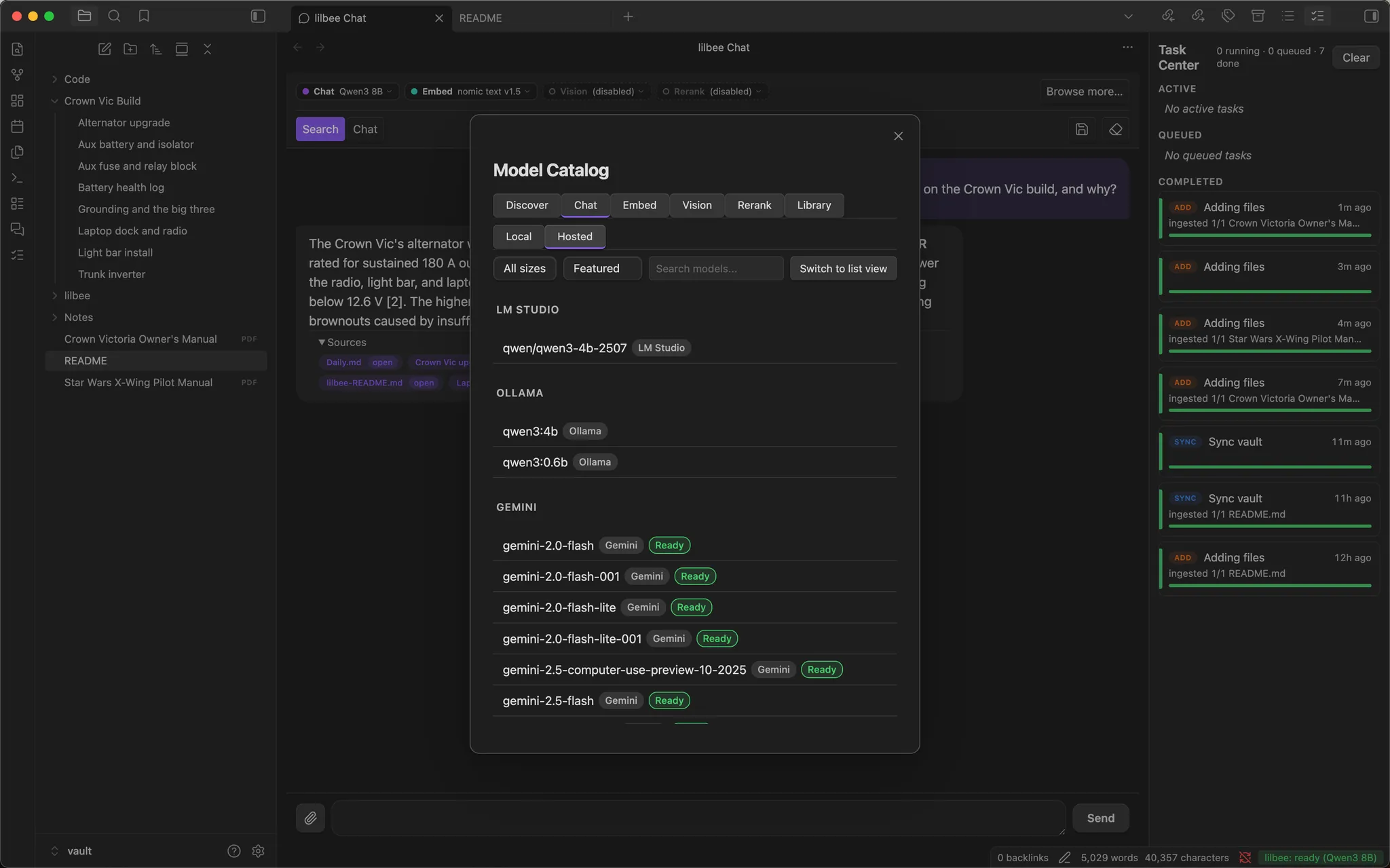
Task: Open the Embed nomic text dropdown
Action: 471,92
